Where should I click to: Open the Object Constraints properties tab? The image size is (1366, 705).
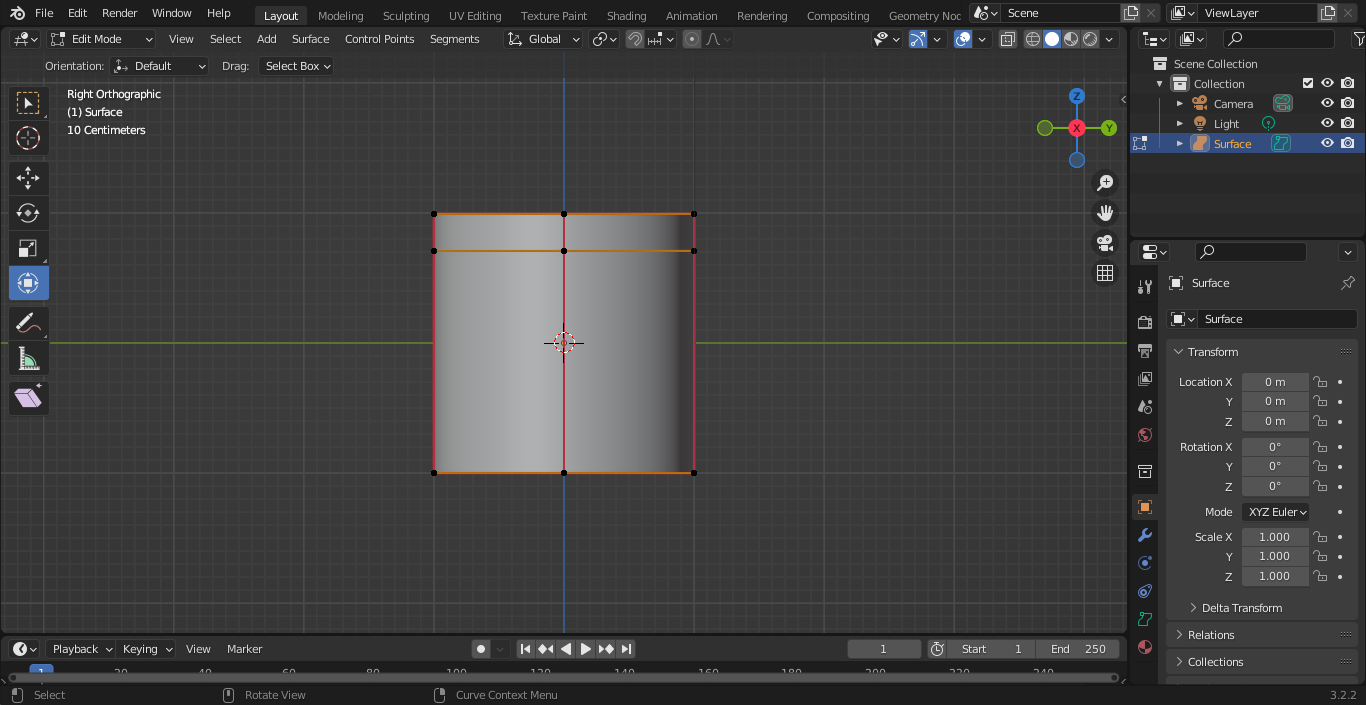tap(1145, 591)
